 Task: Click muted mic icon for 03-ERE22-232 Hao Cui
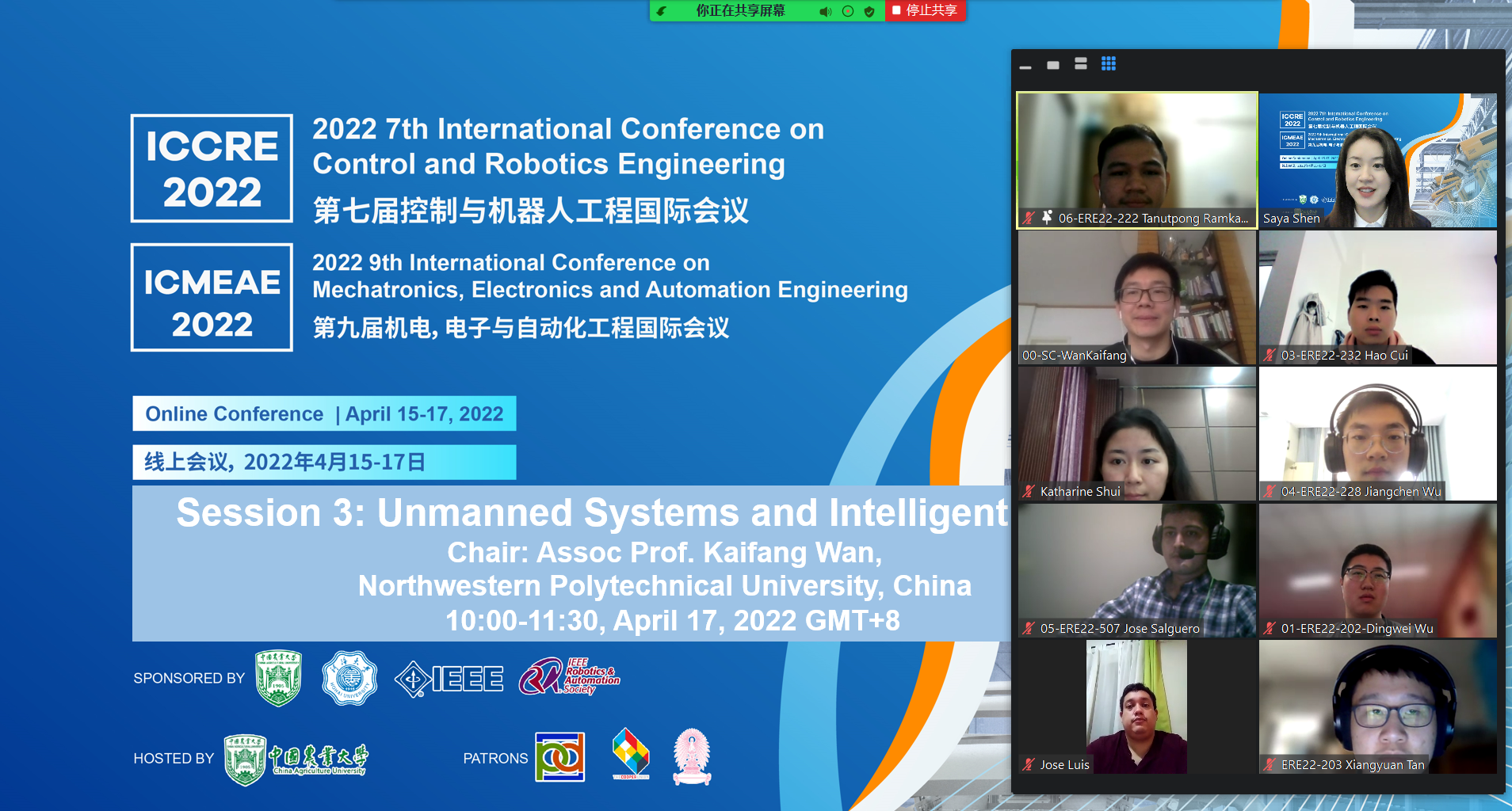pyautogui.click(x=1270, y=355)
